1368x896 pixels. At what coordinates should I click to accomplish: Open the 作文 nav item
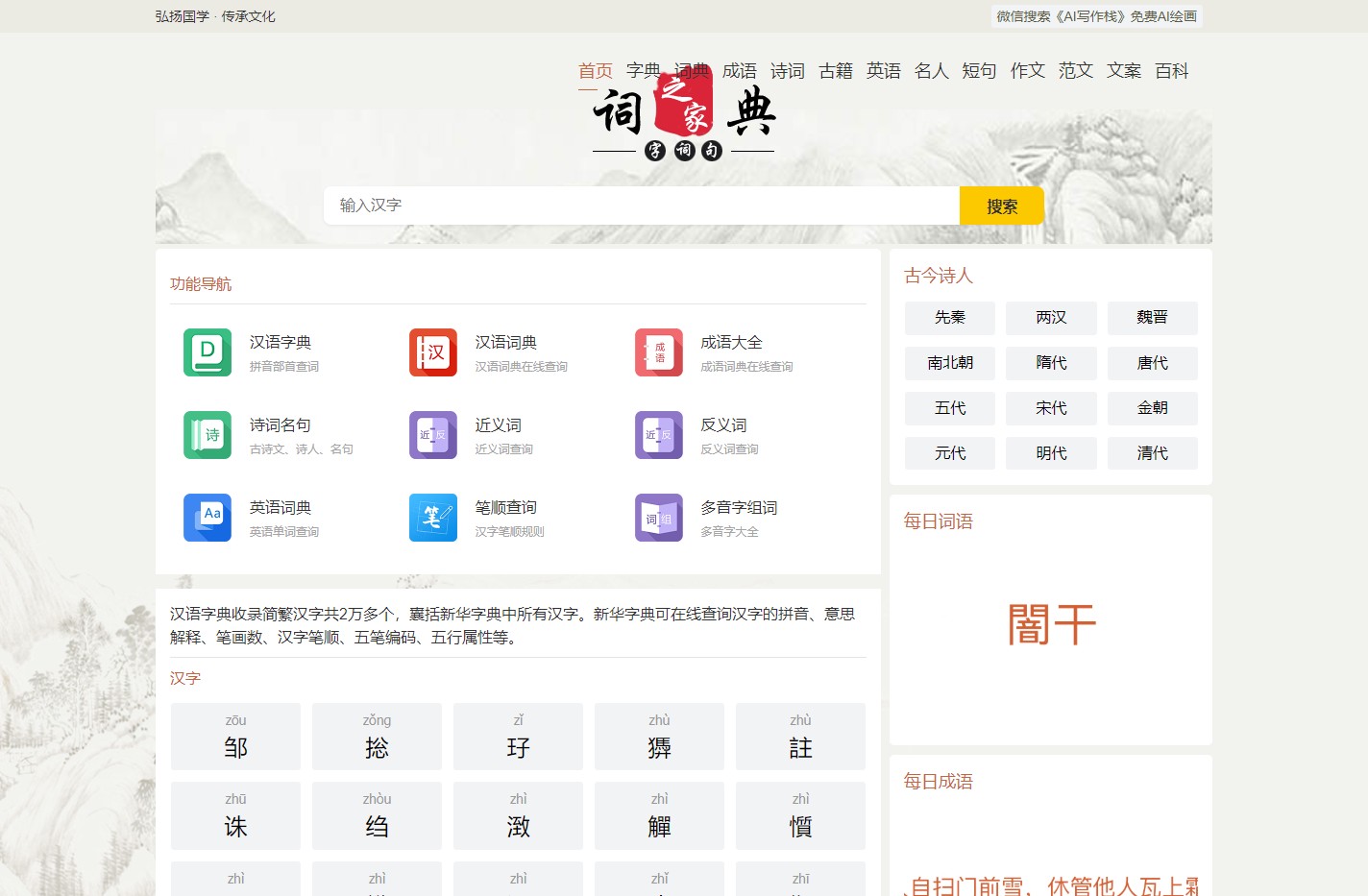coord(1028,70)
